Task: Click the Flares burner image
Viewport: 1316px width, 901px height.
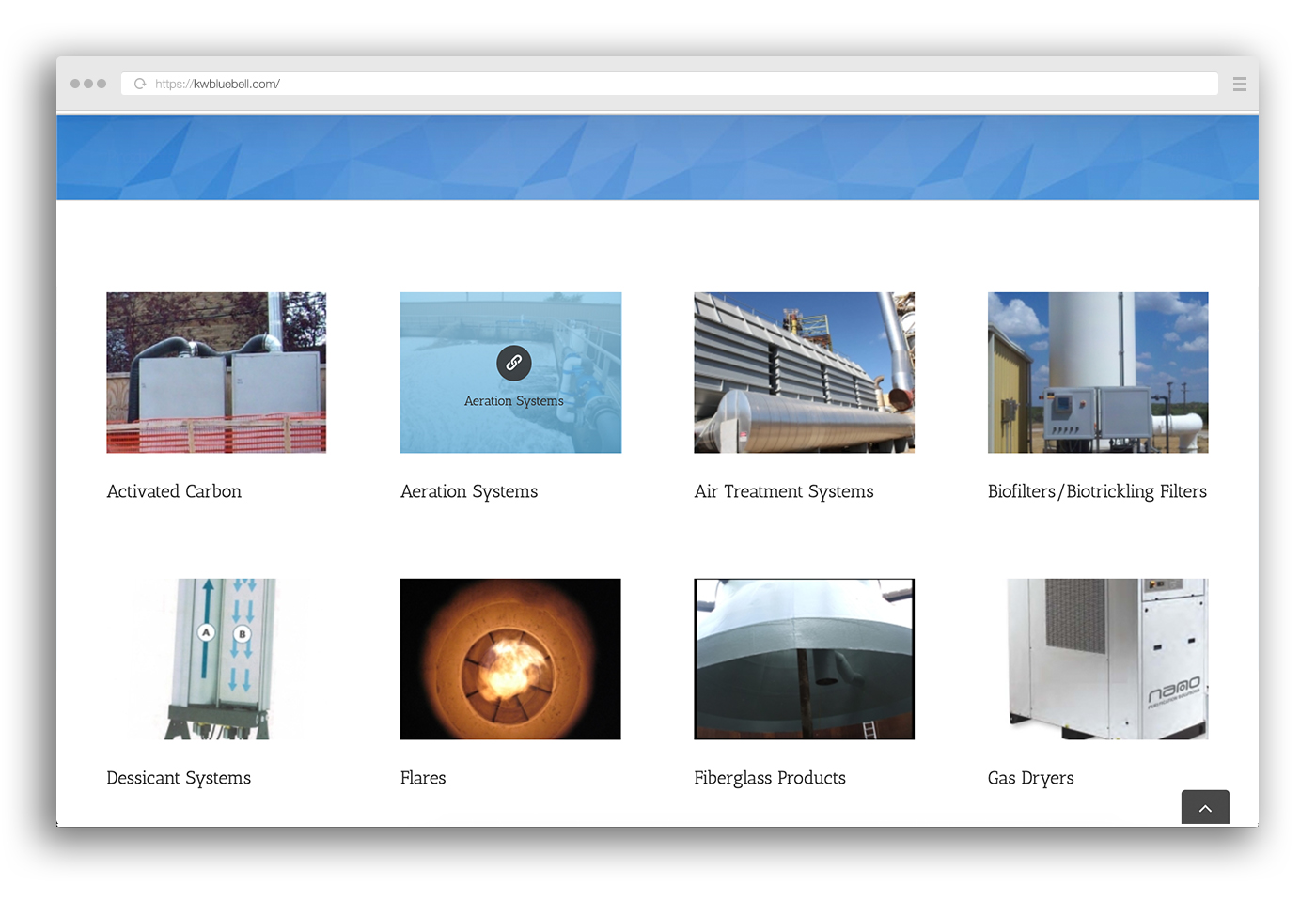Action: pyautogui.click(x=510, y=659)
